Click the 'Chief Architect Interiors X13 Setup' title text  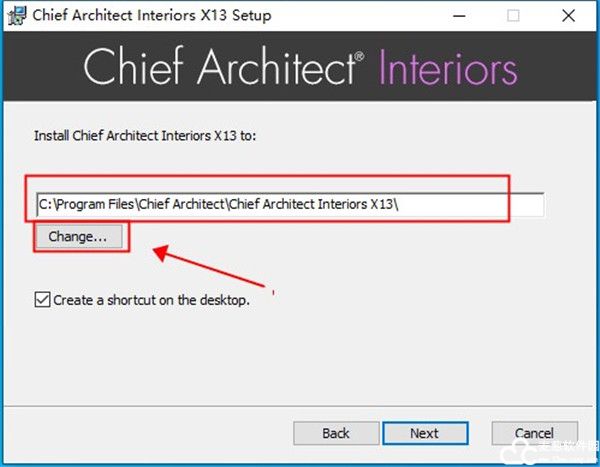[x=152, y=16]
